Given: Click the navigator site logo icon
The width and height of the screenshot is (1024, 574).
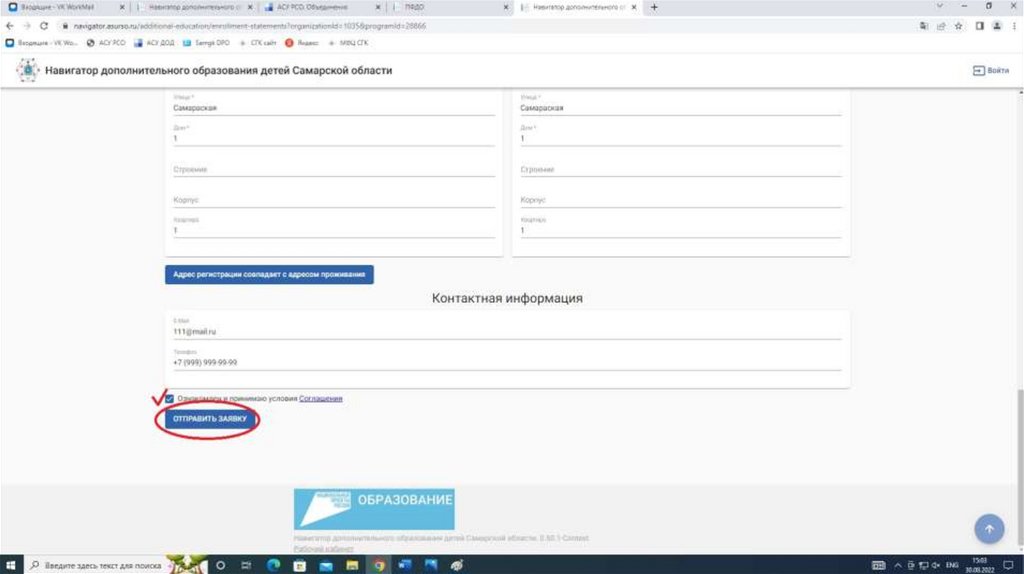Looking at the screenshot, I should (x=27, y=70).
